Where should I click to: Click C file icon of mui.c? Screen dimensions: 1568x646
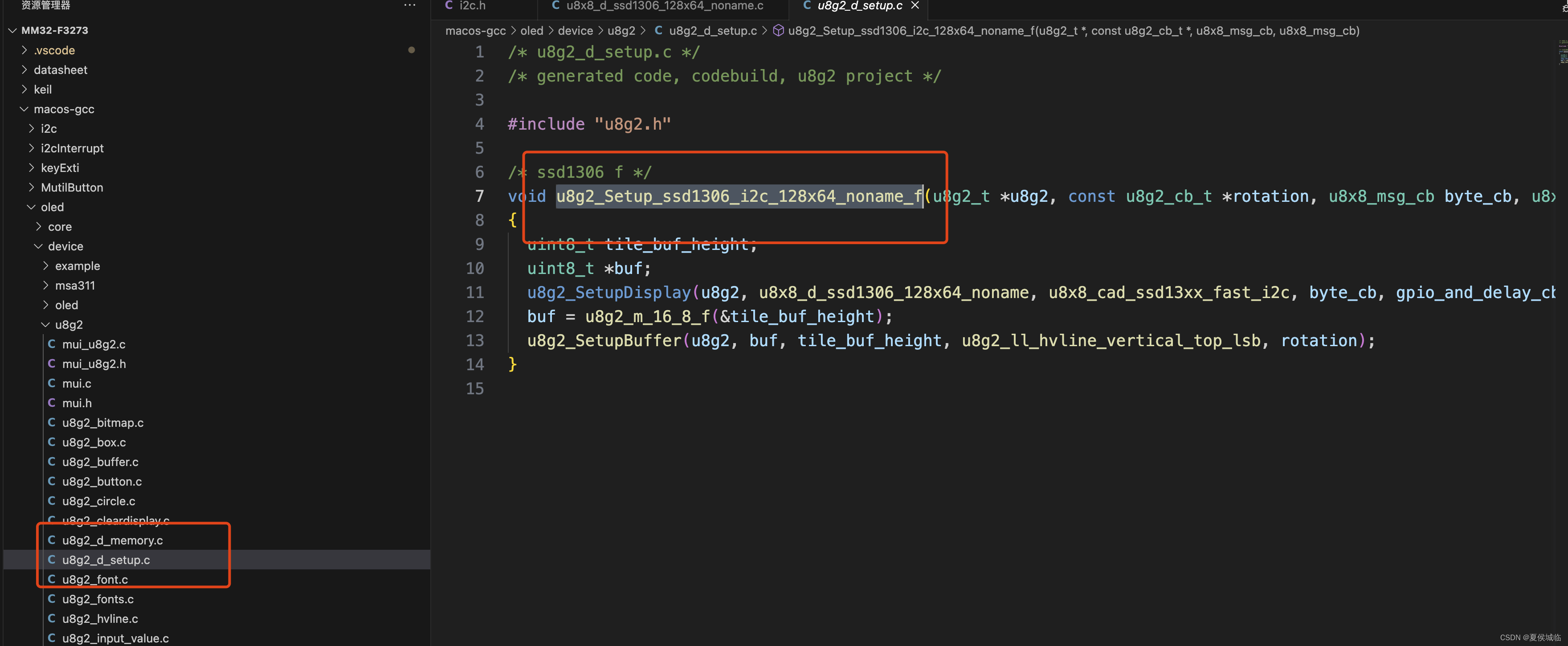(x=52, y=384)
